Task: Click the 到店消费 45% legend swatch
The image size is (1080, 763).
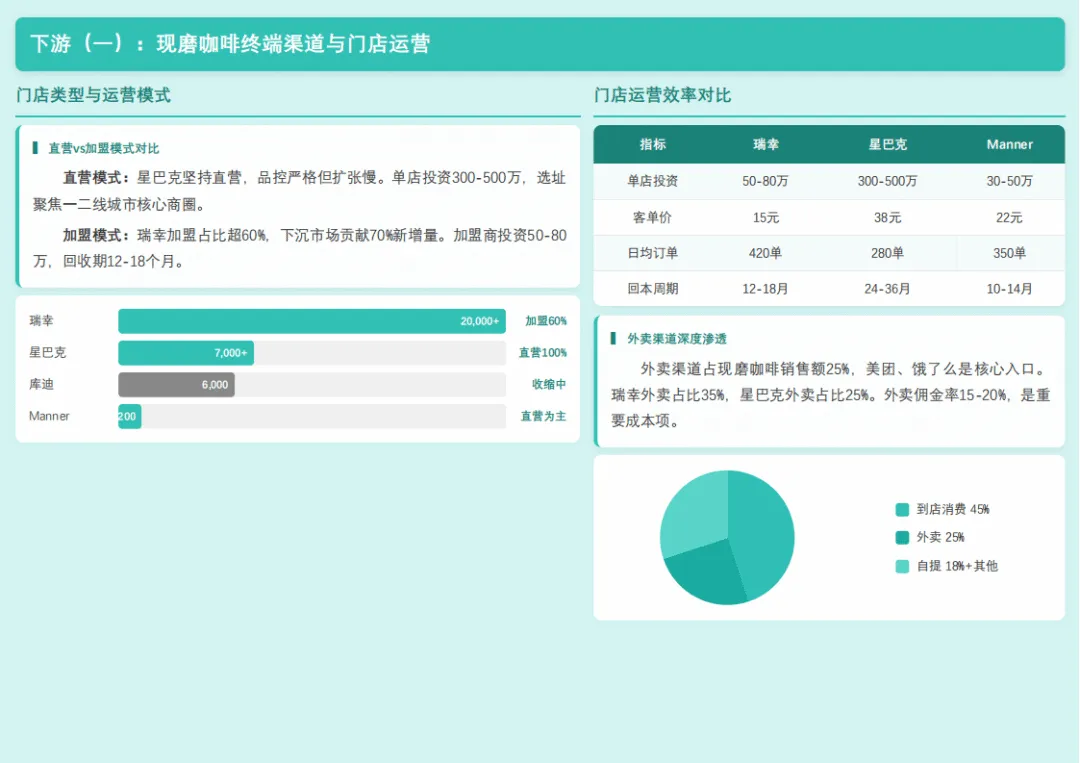Action: click(902, 510)
